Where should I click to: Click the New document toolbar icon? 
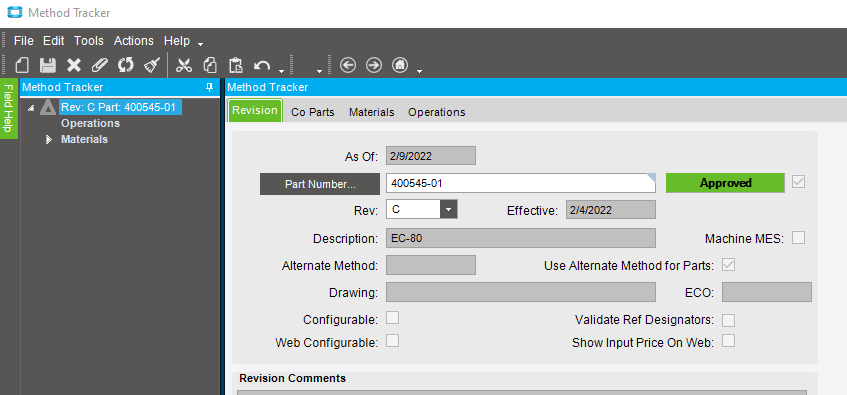22,65
